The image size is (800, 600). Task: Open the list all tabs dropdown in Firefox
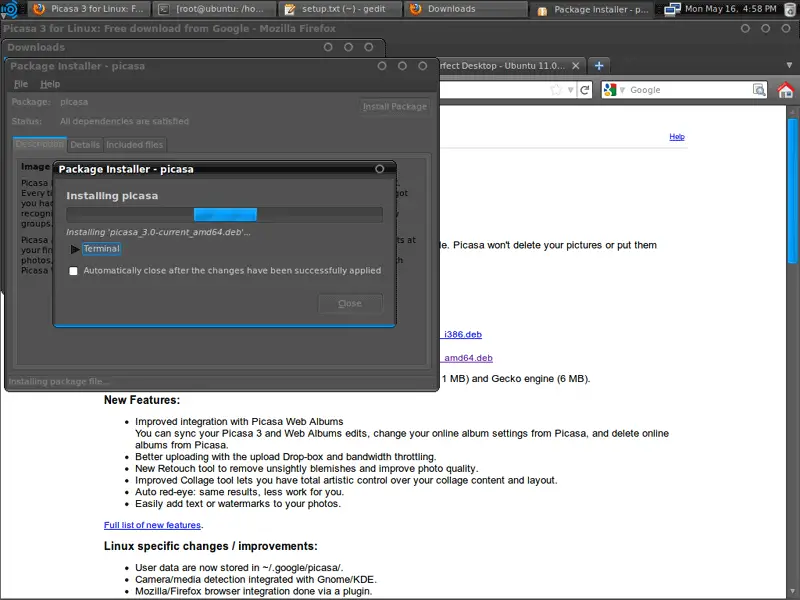[x=789, y=65]
